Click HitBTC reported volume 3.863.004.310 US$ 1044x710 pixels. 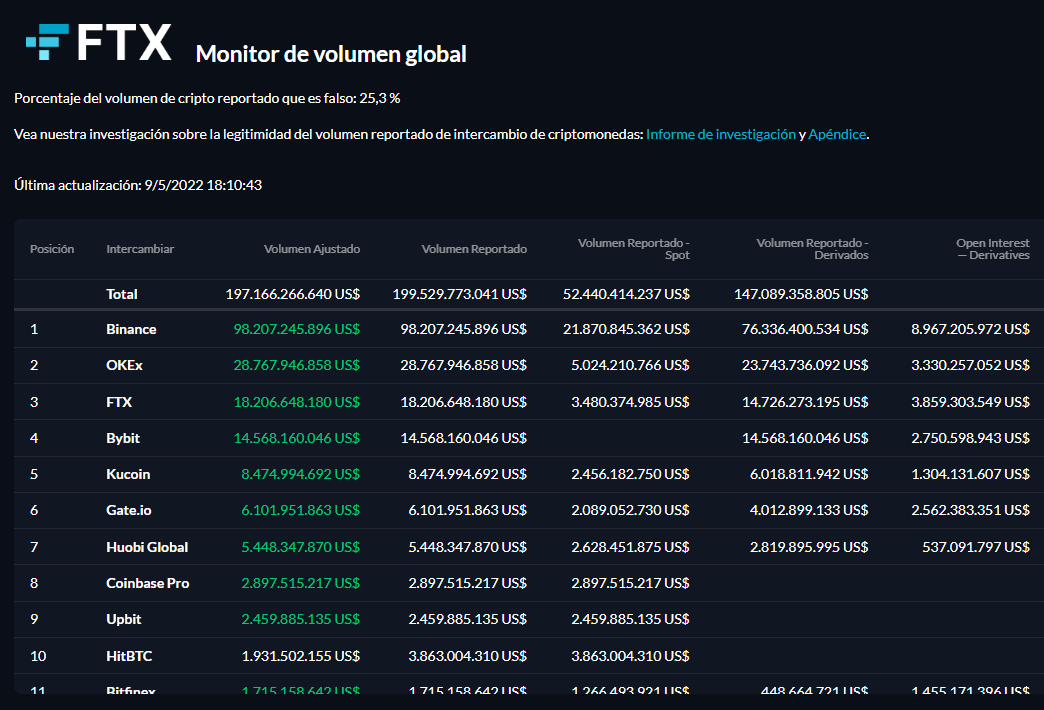pos(467,656)
